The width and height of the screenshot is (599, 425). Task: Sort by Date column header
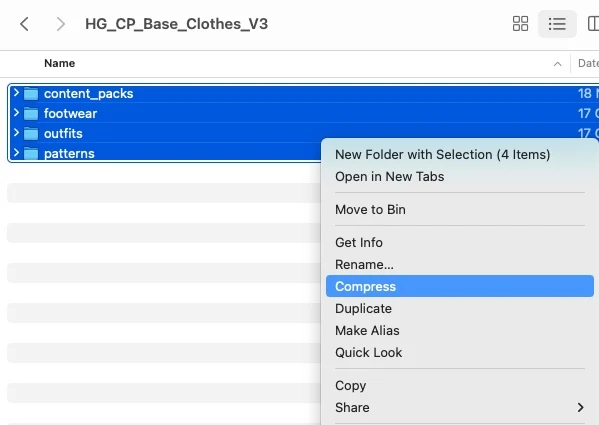click(x=588, y=63)
